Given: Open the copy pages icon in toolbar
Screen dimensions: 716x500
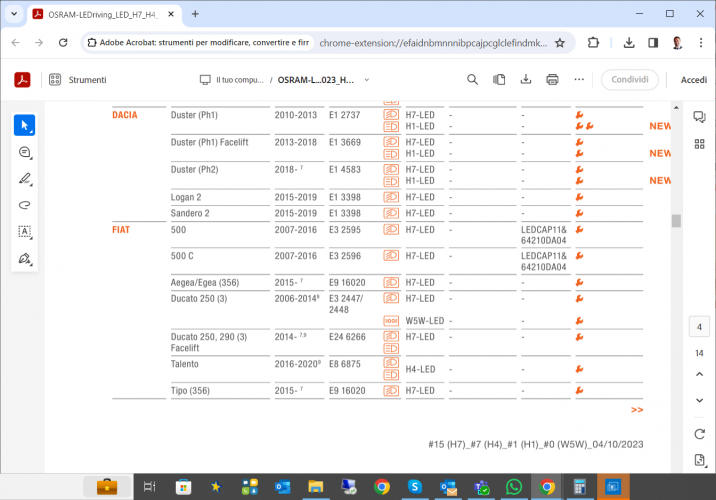Looking at the screenshot, I should pyautogui.click(x=499, y=80).
